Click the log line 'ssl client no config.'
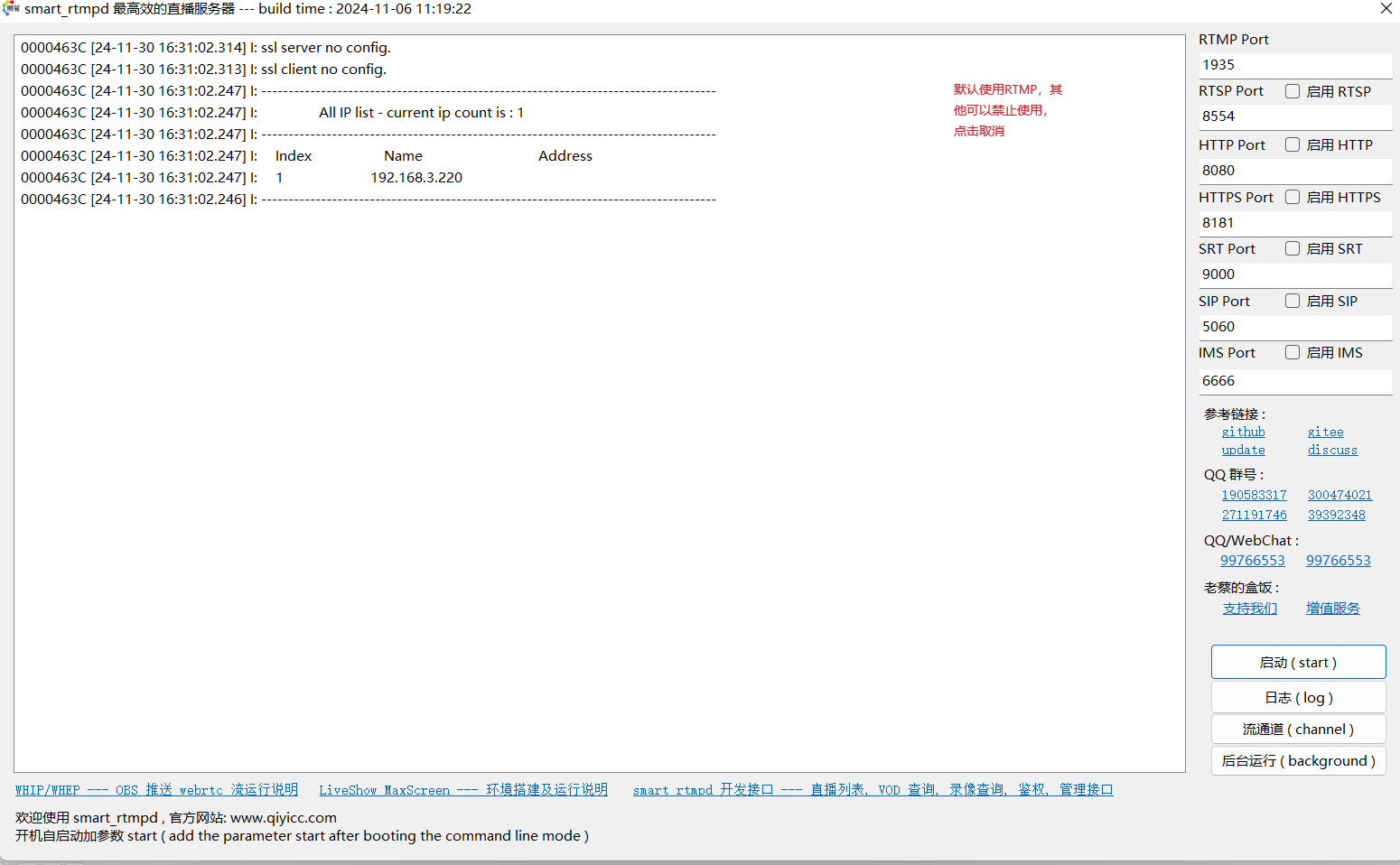Image resolution: width=1400 pixels, height=865 pixels. [203, 70]
